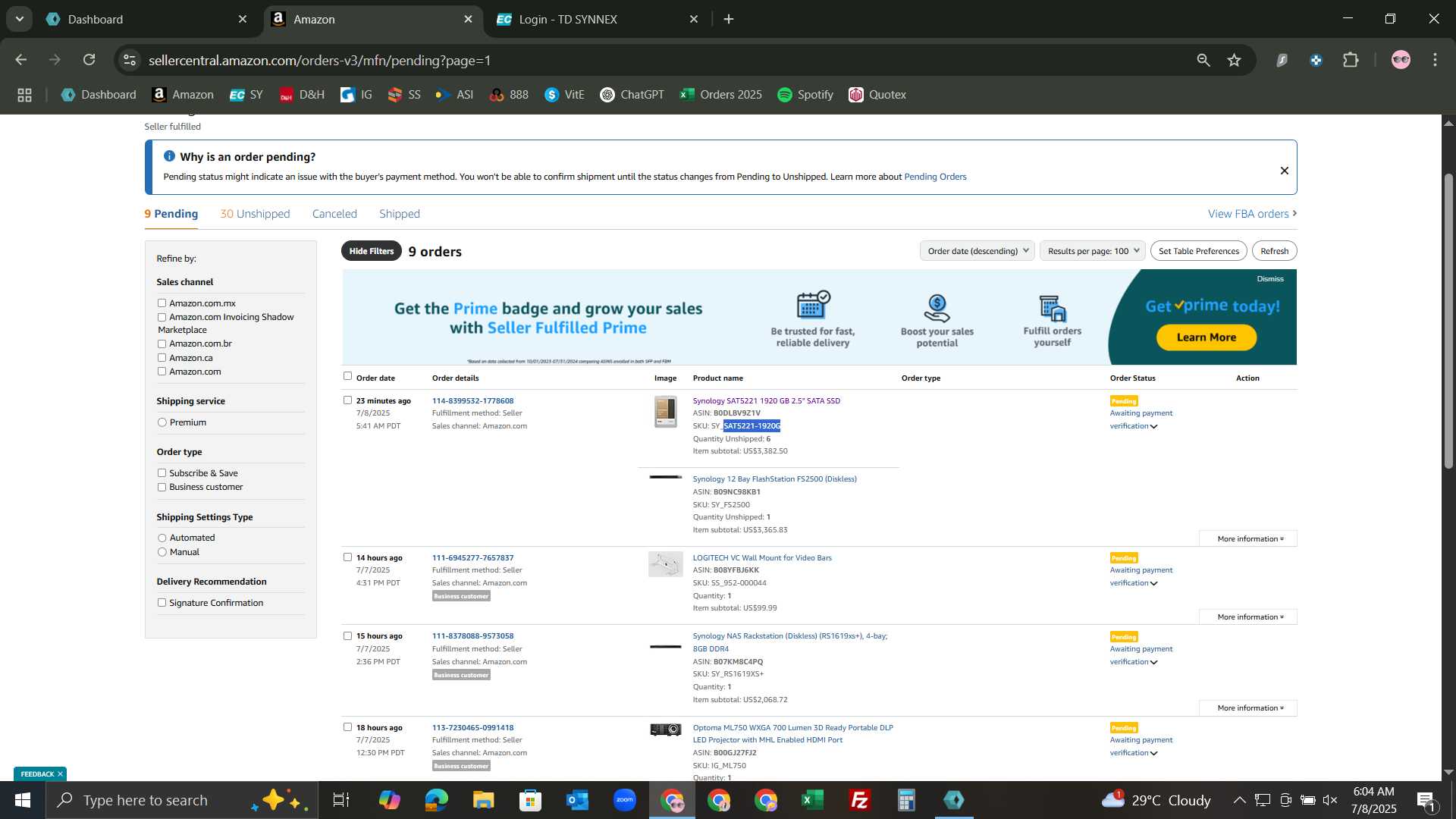The width and height of the screenshot is (1456, 819).
Task: Go back to the previous page
Action: pyautogui.click(x=21, y=60)
